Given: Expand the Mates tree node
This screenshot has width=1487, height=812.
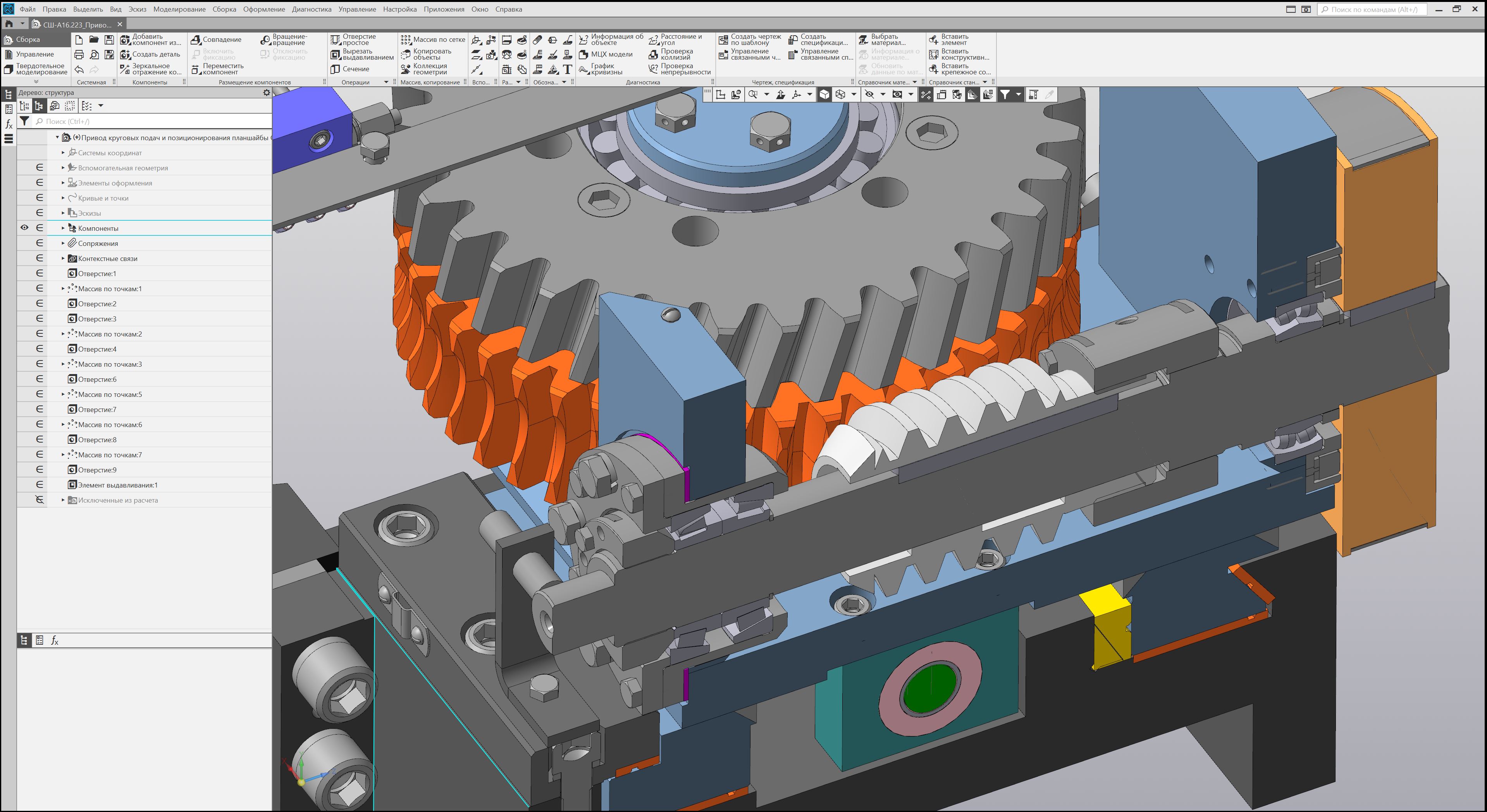Looking at the screenshot, I should pyautogui.click(x=63, y=244).
